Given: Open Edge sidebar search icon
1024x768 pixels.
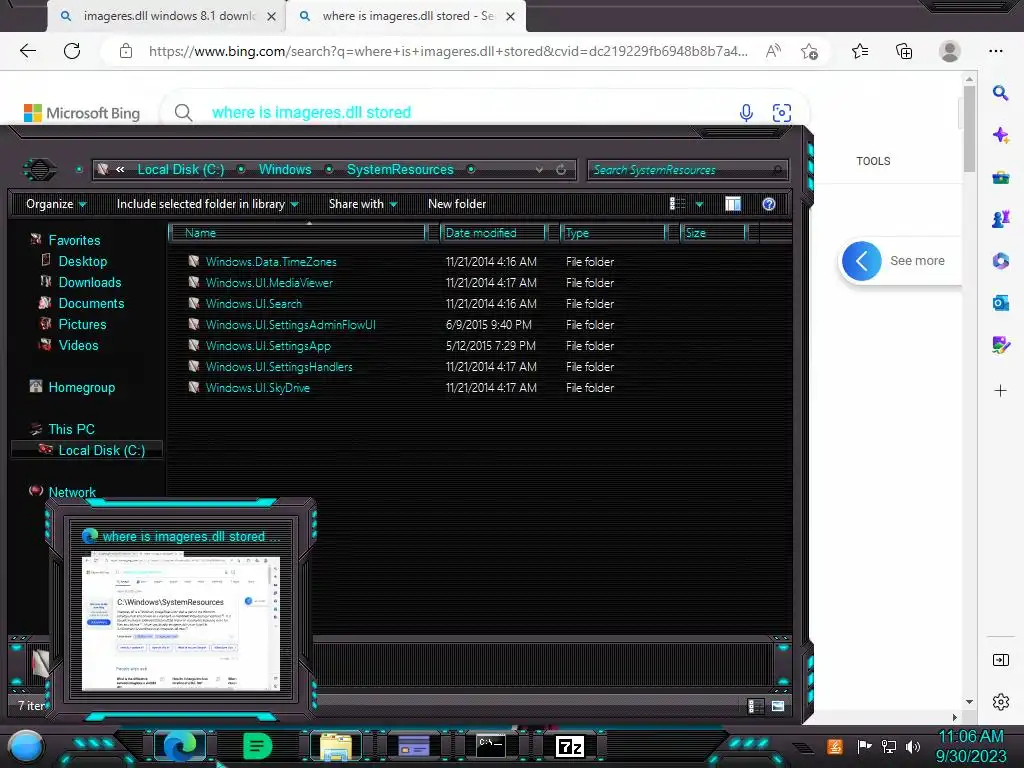Looking at the screenshot, I should [x=1000, y=93].
